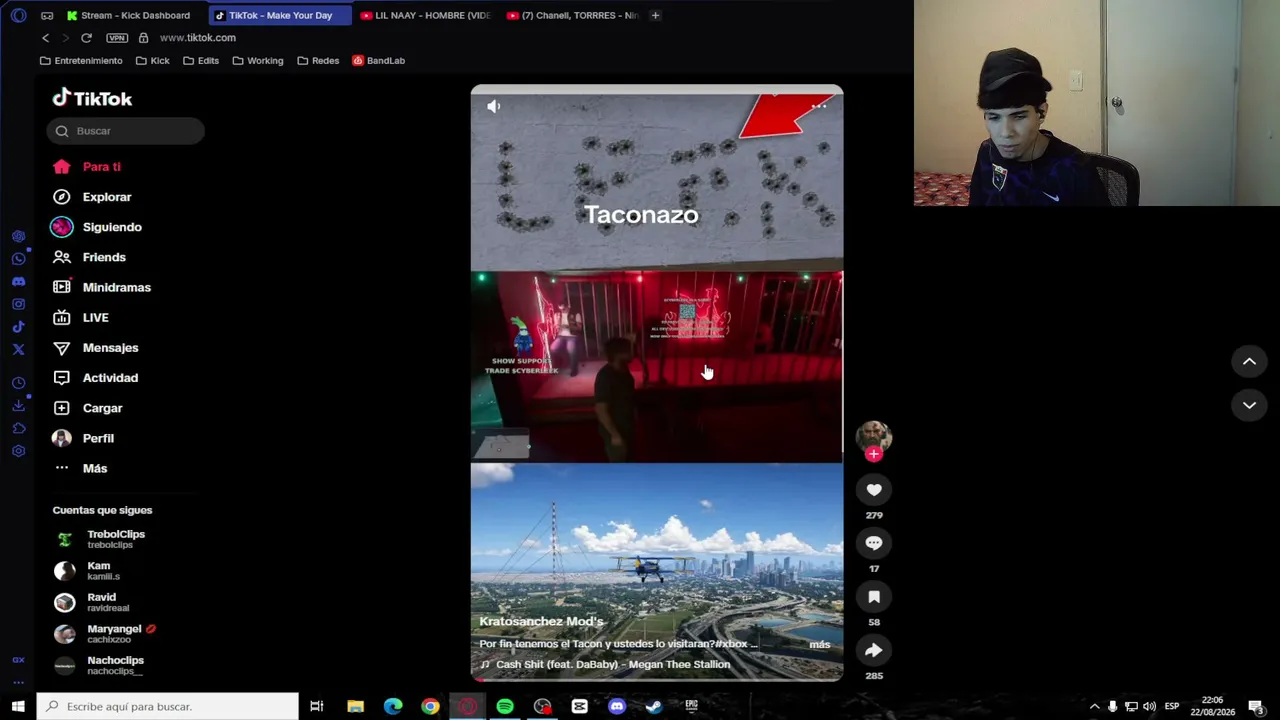Open the Edits bookmarks folder
The image size is (1280, 720).
click(x=200, y=61)
